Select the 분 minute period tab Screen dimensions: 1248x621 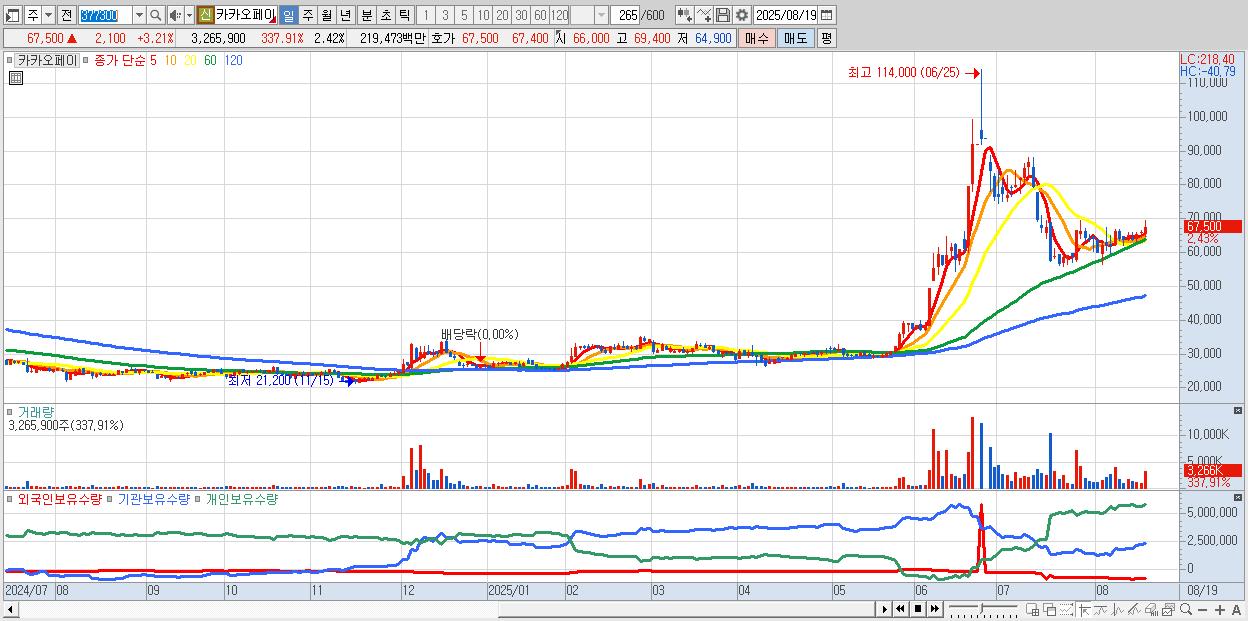[365, 15]
